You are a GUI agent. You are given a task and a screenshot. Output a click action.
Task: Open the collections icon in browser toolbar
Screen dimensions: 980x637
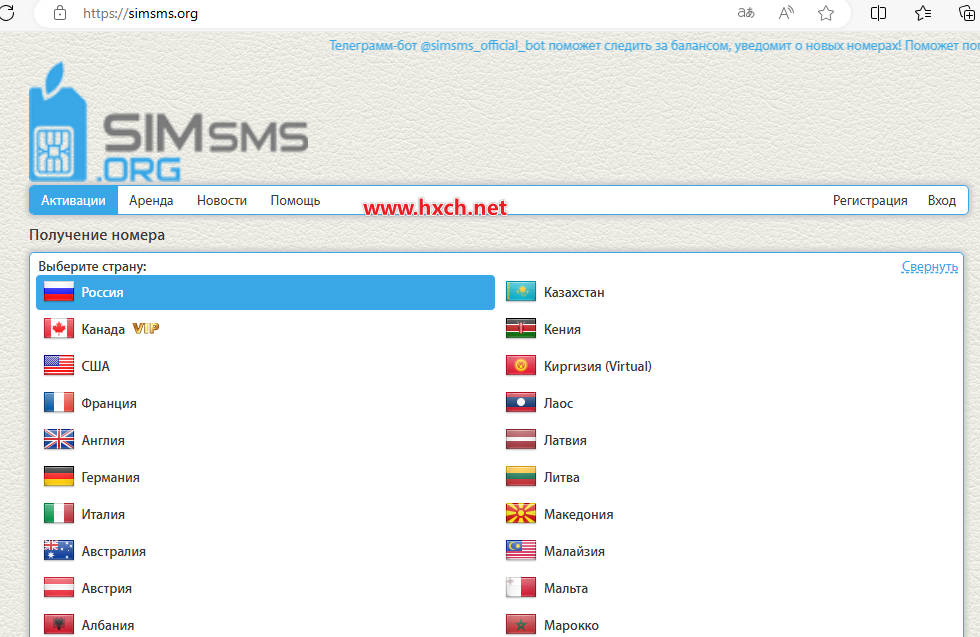click(966, 13)
